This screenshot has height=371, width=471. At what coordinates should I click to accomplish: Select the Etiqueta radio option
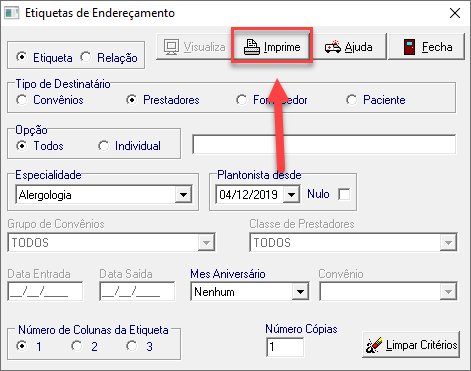pyautogui.click(x=22, y=57)
